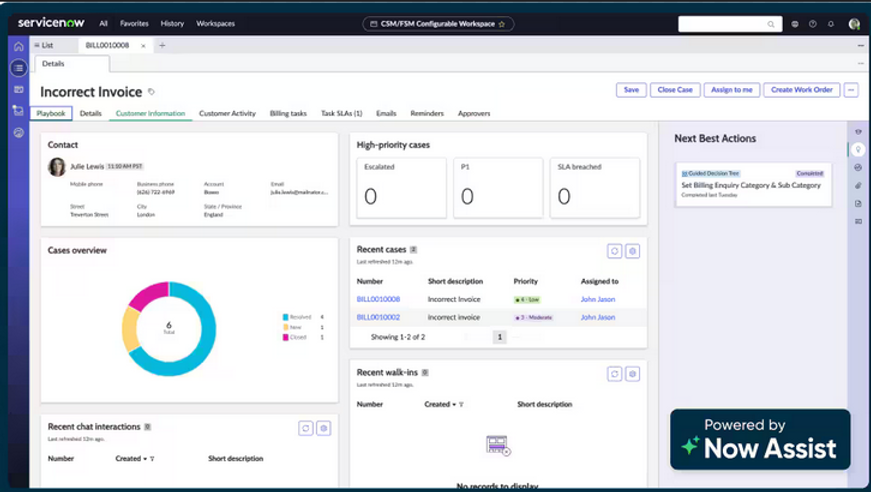
Task: Select the lightbulb Next Best Actions icon
Action: pyautogui.click(x=858, y=149)
